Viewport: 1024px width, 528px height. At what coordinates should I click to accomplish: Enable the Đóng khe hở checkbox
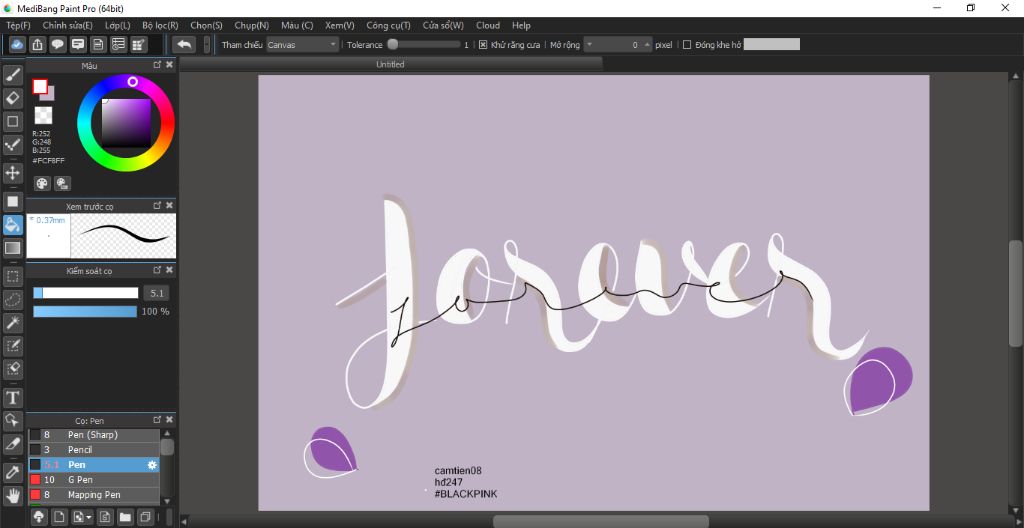(x=686, y=45)
